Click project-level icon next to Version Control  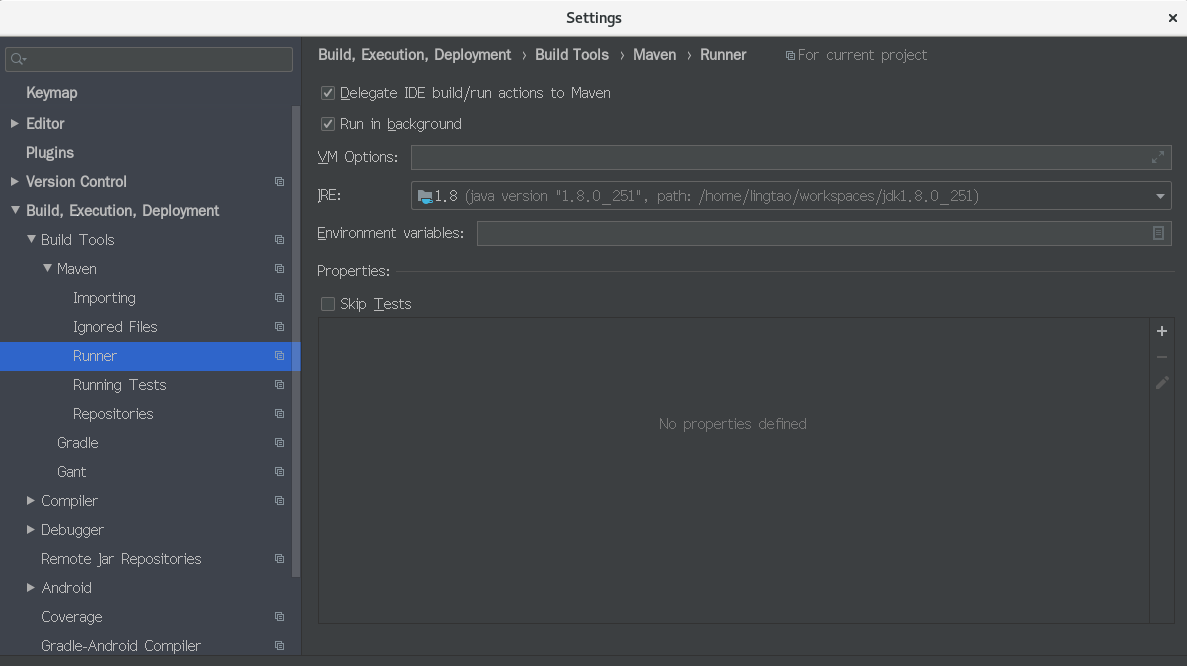[279, 182]
